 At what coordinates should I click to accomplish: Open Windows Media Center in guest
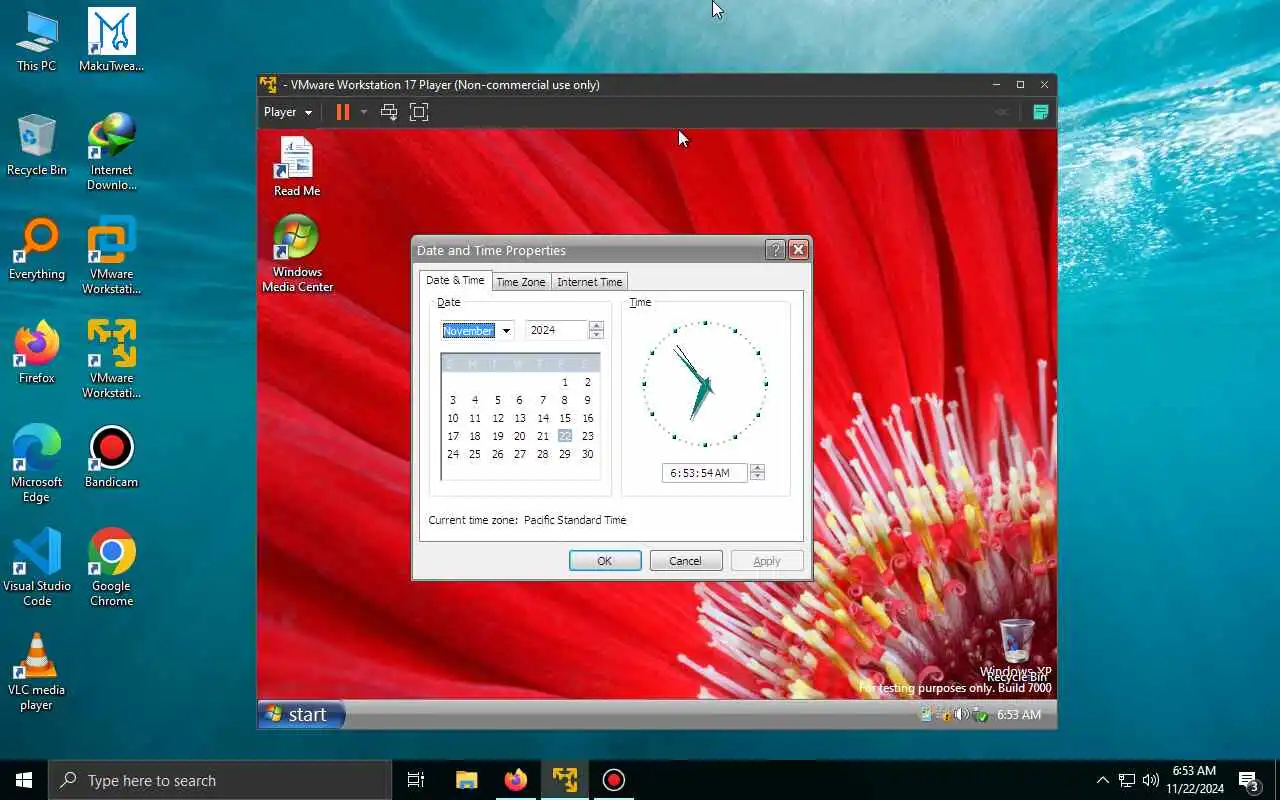[x=297, y=254]
